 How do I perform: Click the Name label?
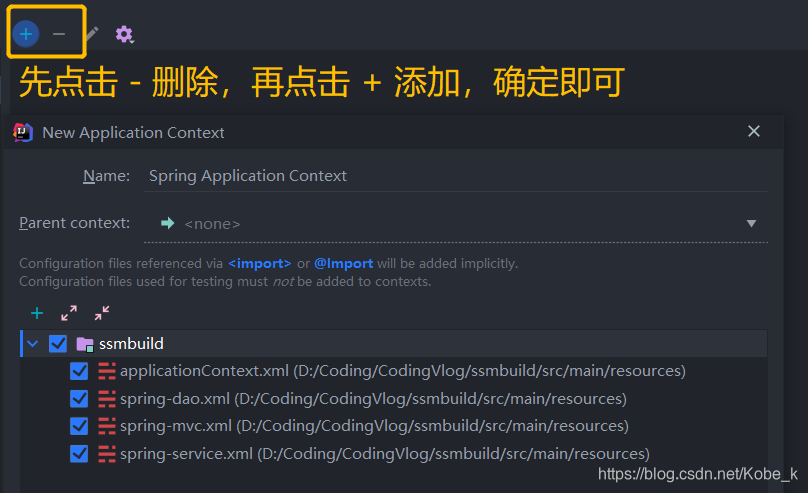(x=107, y=176)
